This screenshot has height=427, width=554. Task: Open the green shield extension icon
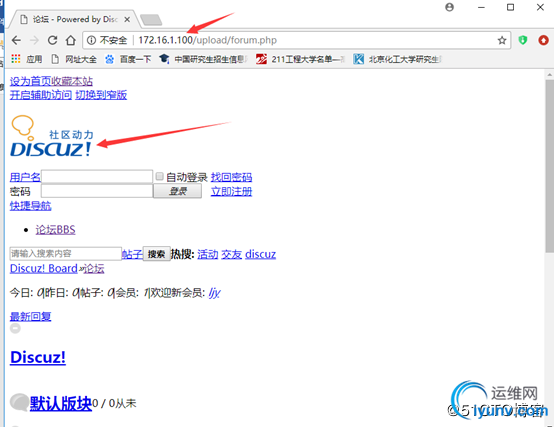523,40
